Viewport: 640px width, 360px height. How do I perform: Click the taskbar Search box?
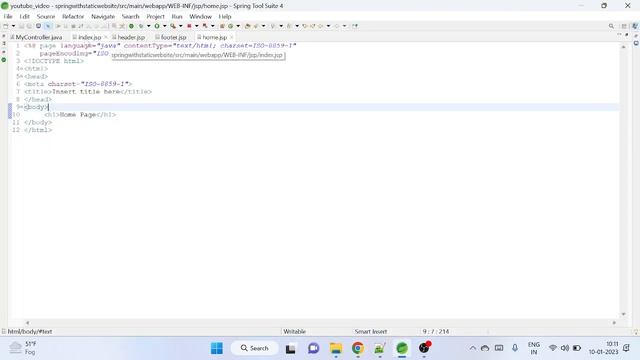255,348
